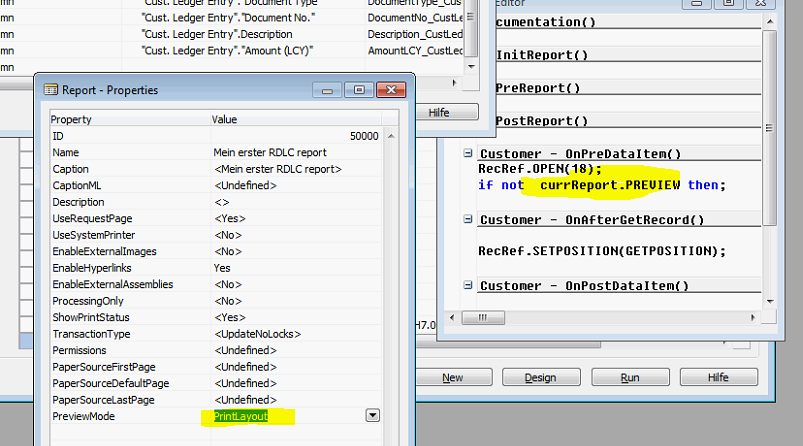Image resolution: width=803 pixels, height=446 pixels.
Task: Collapse the Customer - OnPostDataItem trigger section
Action: tap(468, 286)
